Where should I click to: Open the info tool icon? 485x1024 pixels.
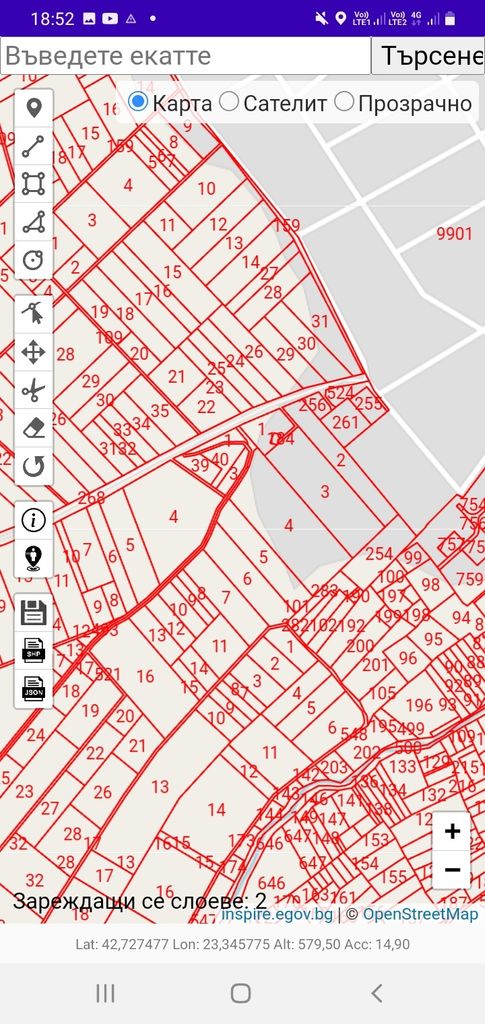point(33,520)
